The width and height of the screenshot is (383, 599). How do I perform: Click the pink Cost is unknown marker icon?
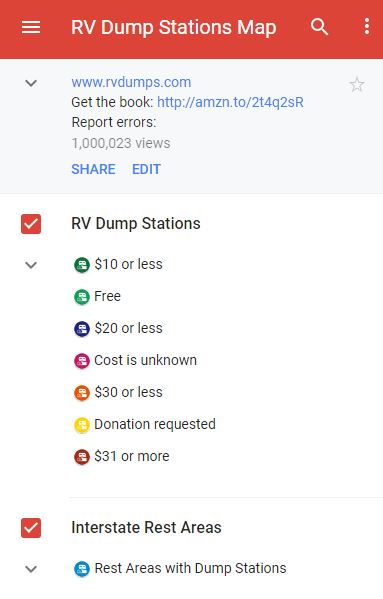point(82,361)
